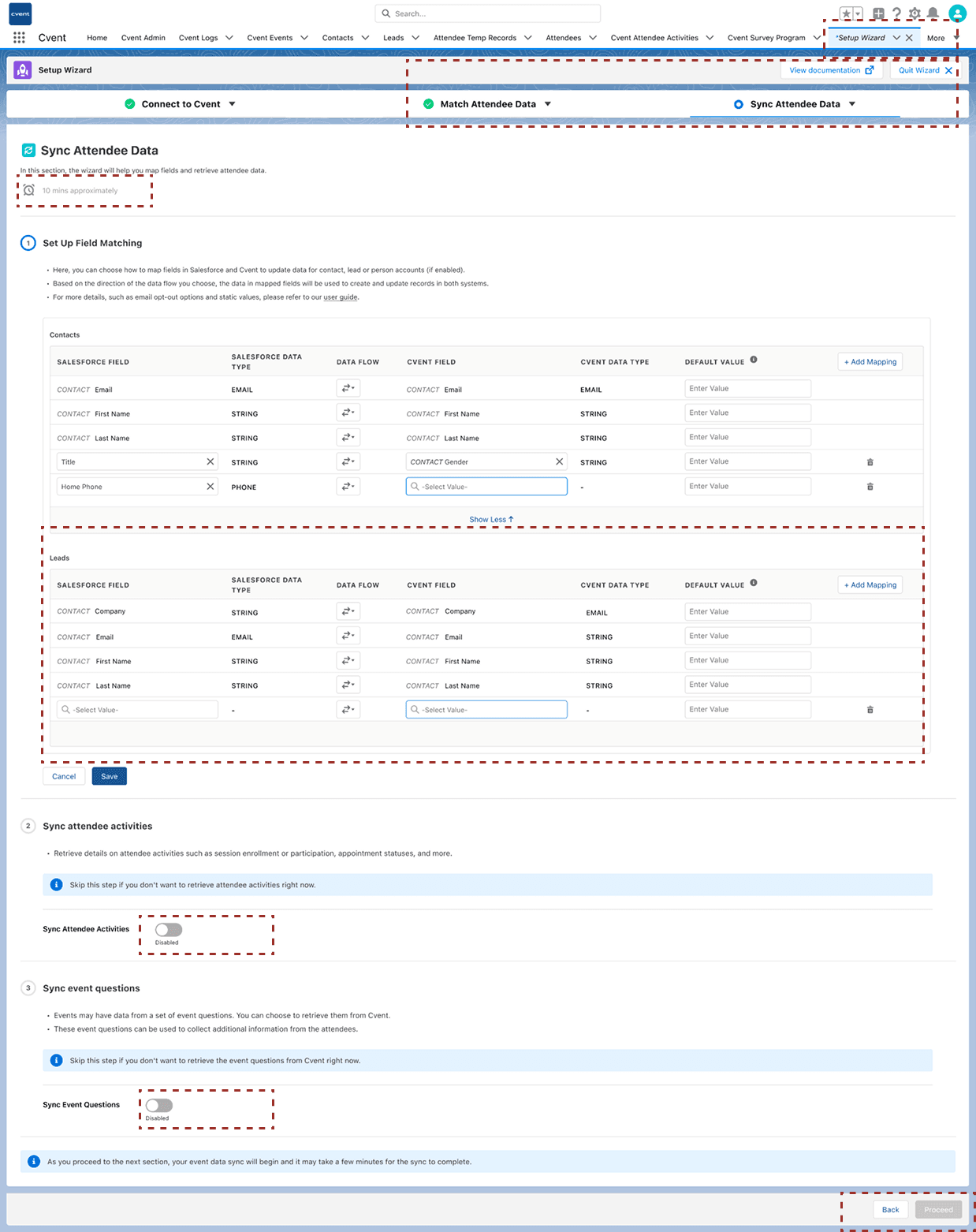Screen dimensions: 976x1232
Task: Select Cvent field in empty Leads row
Action: [486, 710]
